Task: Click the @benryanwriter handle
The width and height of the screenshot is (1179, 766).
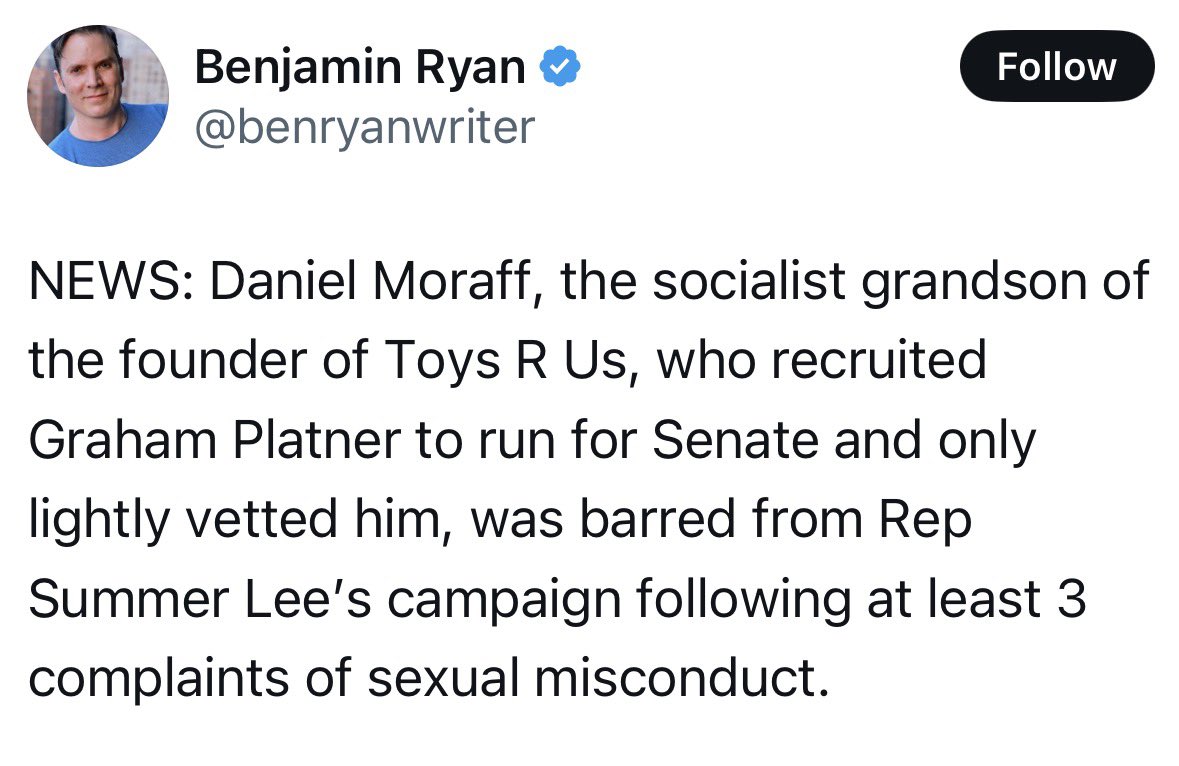Action: [x=365, y=127]
